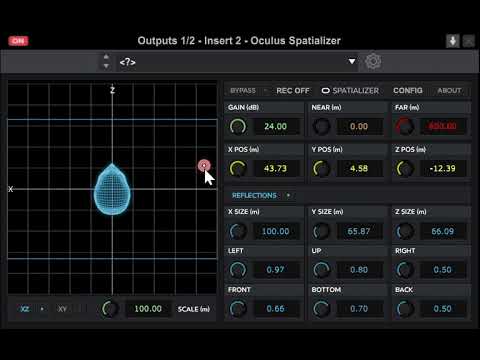Toggle the red ON power button
Screen dimensions: 480x360
pos(18,41)
